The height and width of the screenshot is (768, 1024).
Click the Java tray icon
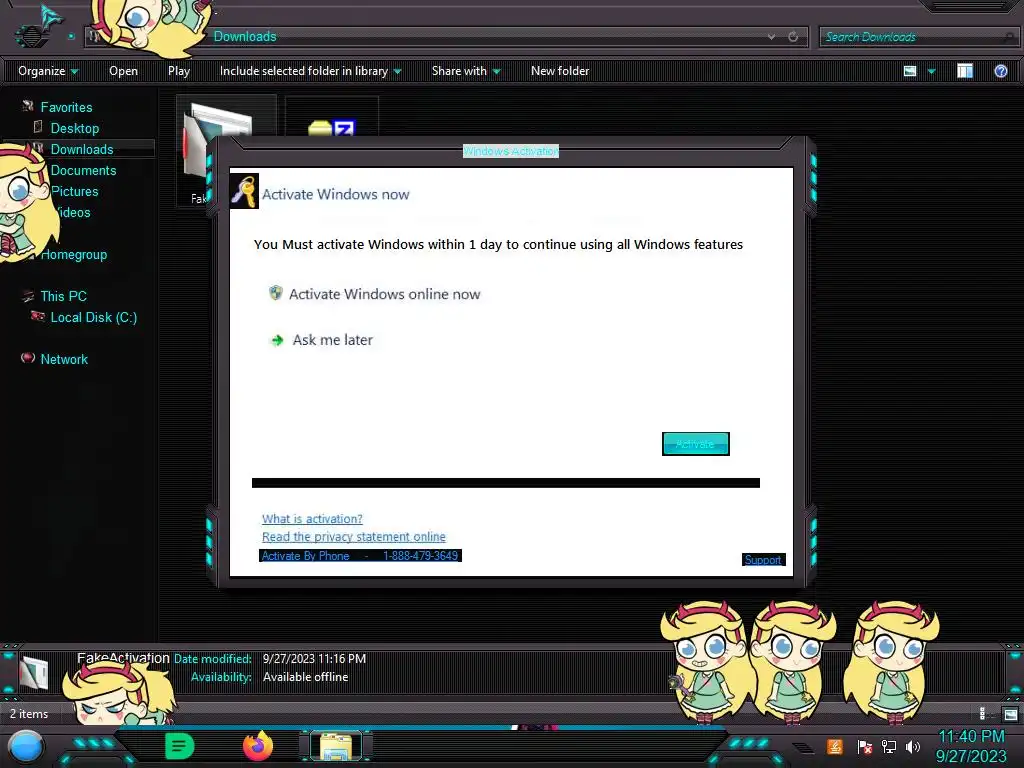pyautogui.click(x=834, y=746)
